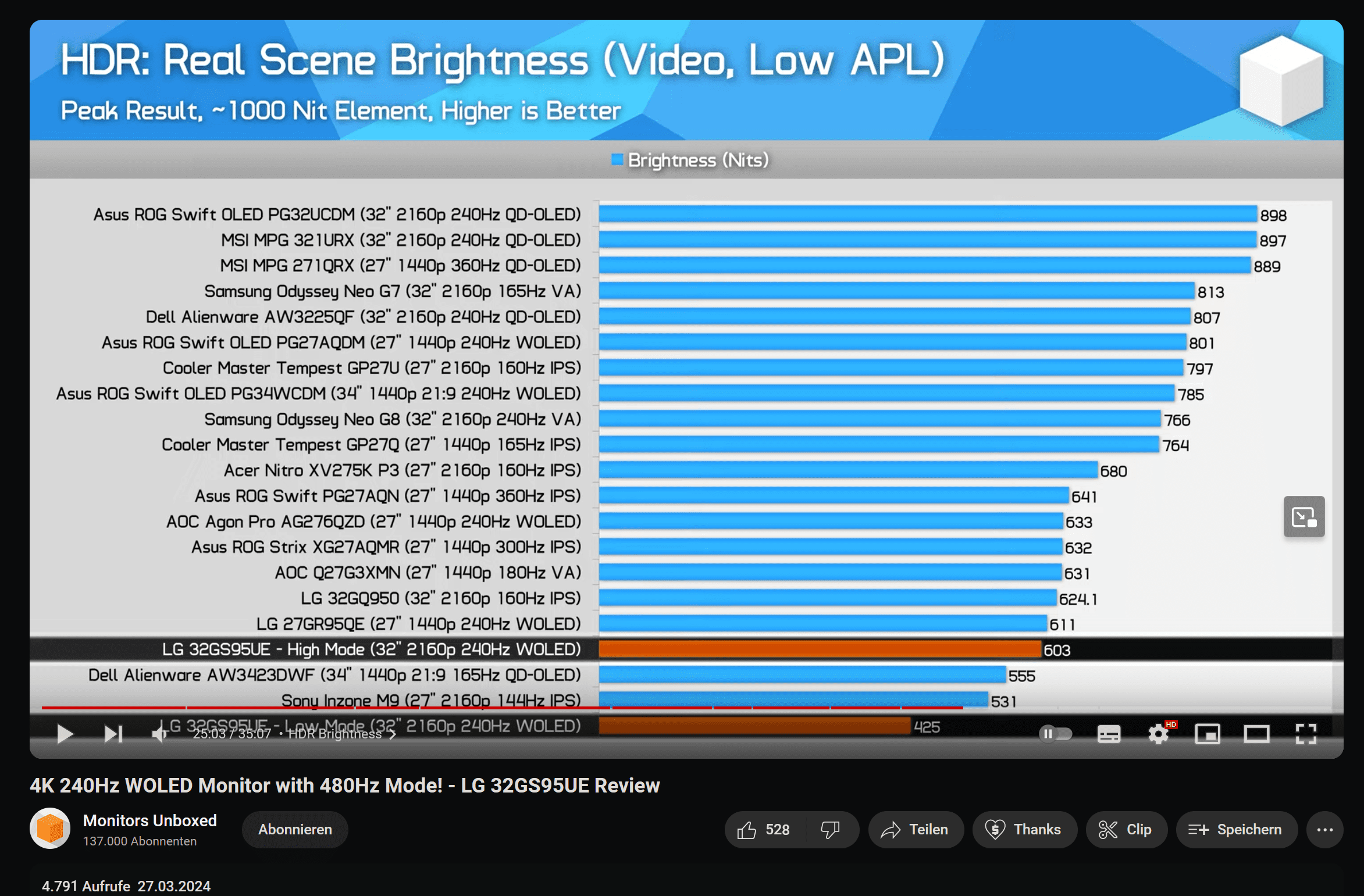The image size is (1364, 896).
Task: Open the video settings gear
Action: click(x=1158, y=734)
